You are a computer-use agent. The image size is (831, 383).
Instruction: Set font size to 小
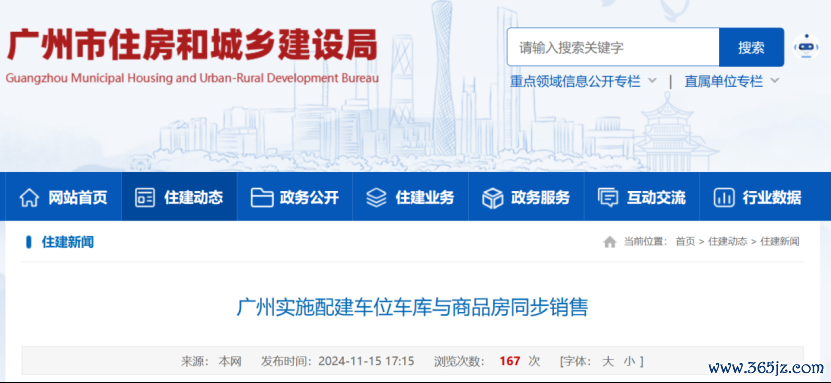point(629,361)
